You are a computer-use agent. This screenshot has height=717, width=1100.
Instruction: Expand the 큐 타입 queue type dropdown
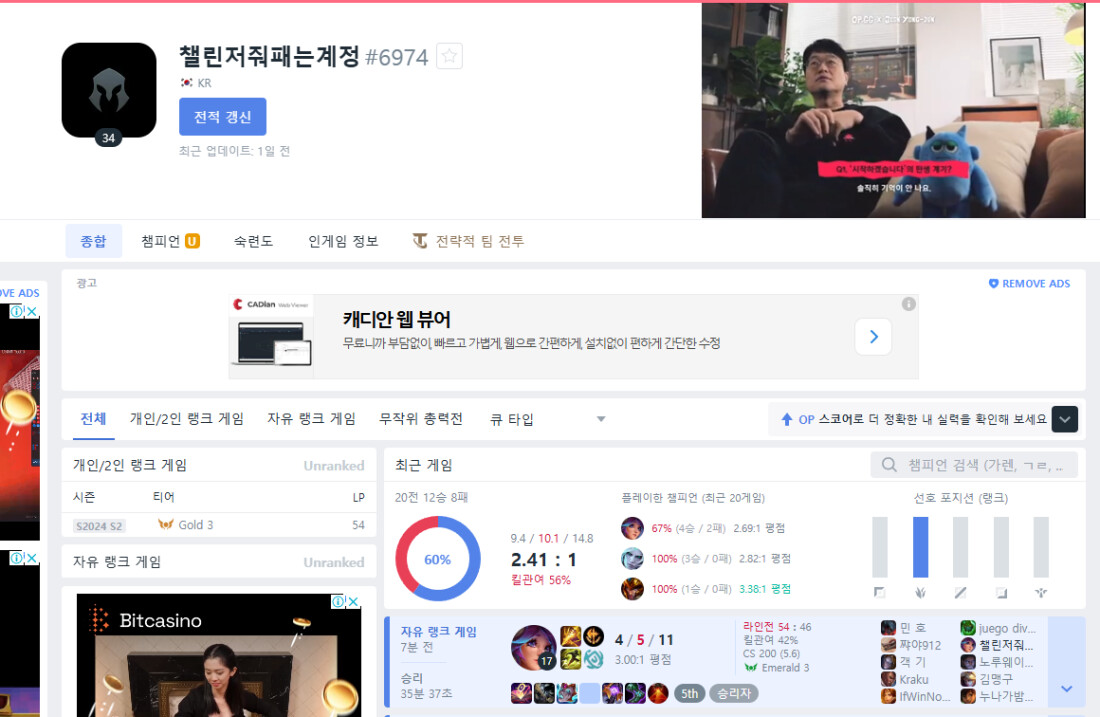tap(547, 419)
